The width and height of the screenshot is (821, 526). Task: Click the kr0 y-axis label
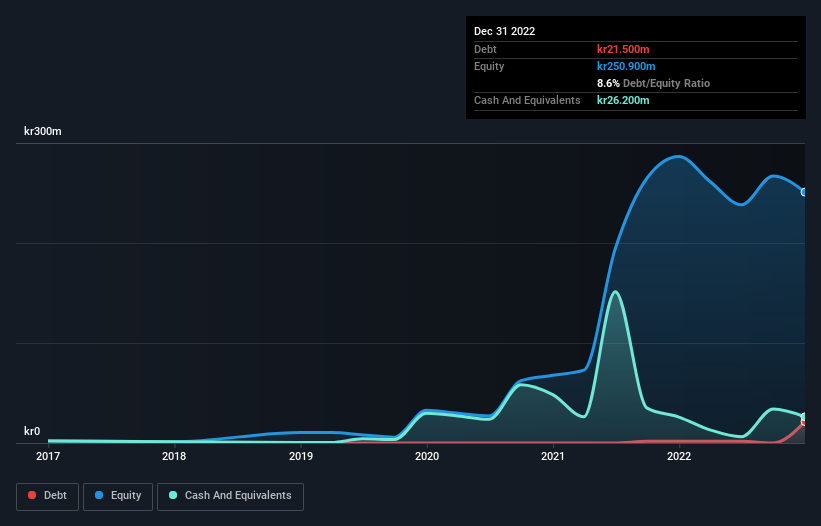tap(32, 431)
